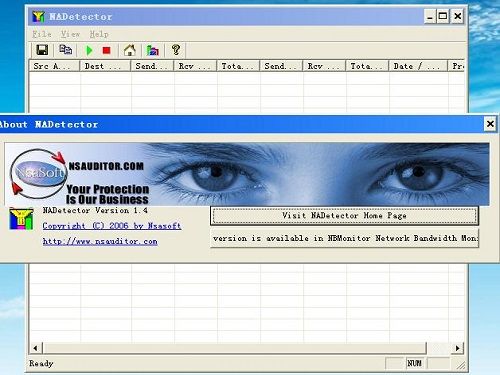500x375 pixels.
Task: Click the Help question mark icon
Action: pos(176,50)
